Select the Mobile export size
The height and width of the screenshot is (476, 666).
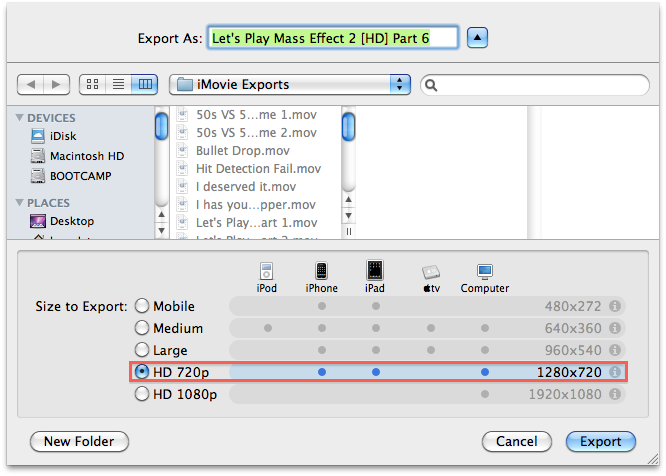point(142,306)
